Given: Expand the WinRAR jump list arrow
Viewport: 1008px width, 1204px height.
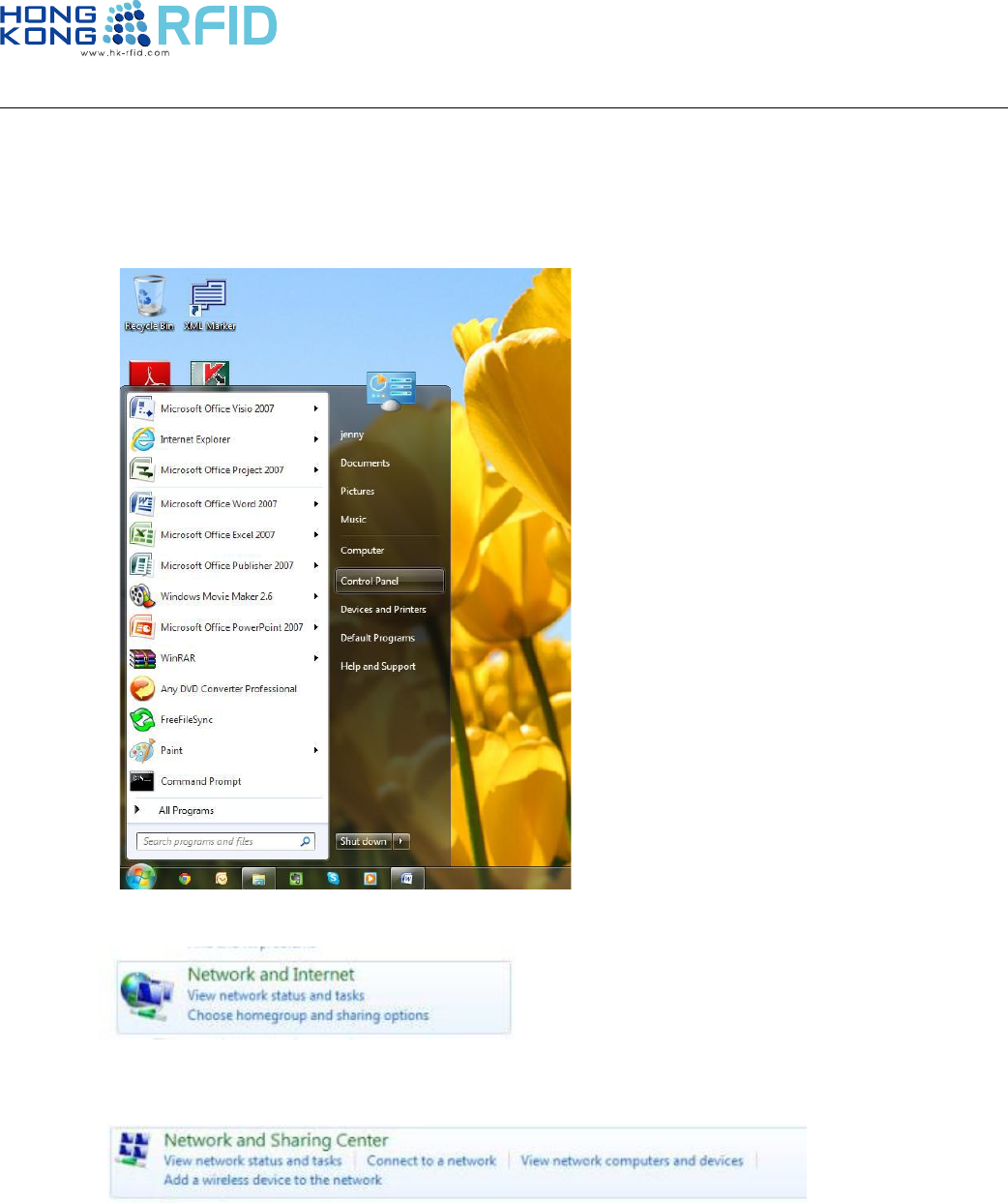Looking at the screenshot, I should click(x=316, y=658).
